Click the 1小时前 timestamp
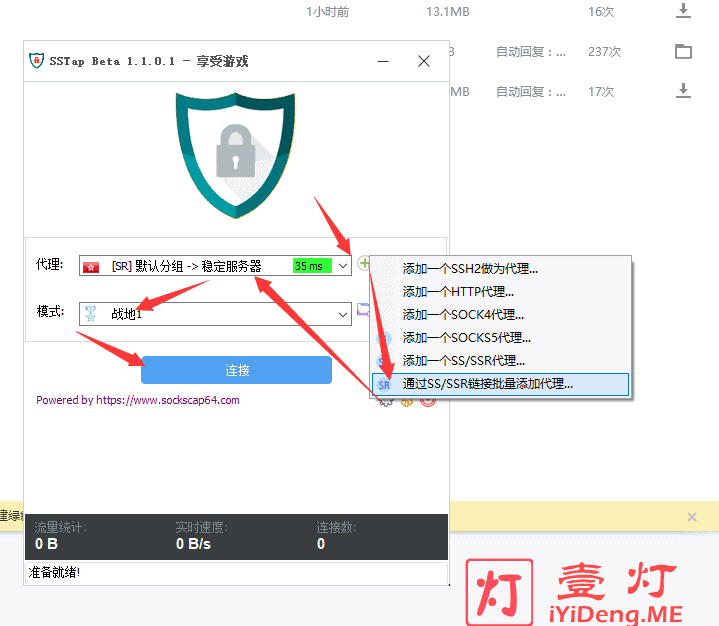This screenshot has width=719, height=626. [327, 11]
